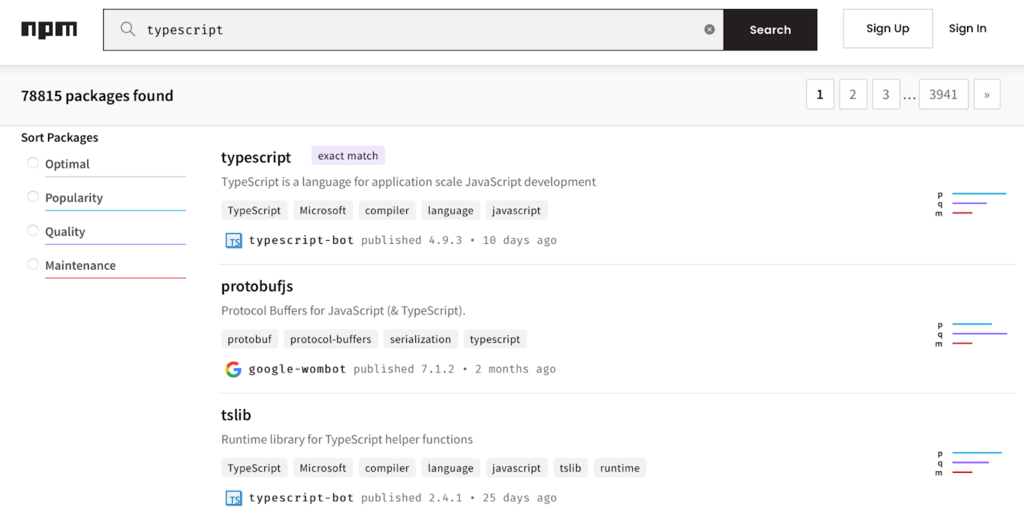The height and width of the screenshot is (521, 1024).
Task: Select the Optimal sort option
Action: click(x=33, y=163)
